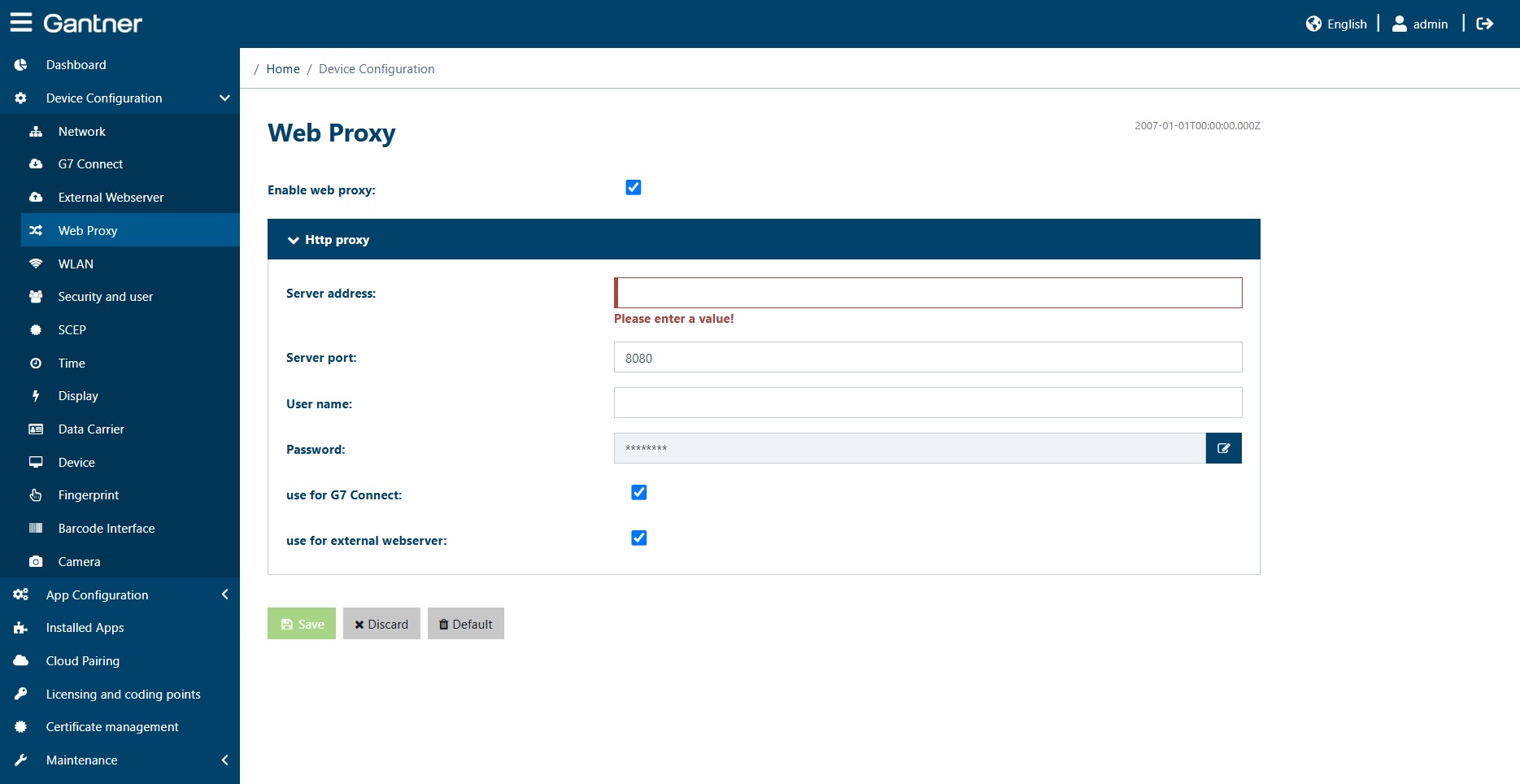Click the Camera icon in sidebar

[x=36, y=562]
